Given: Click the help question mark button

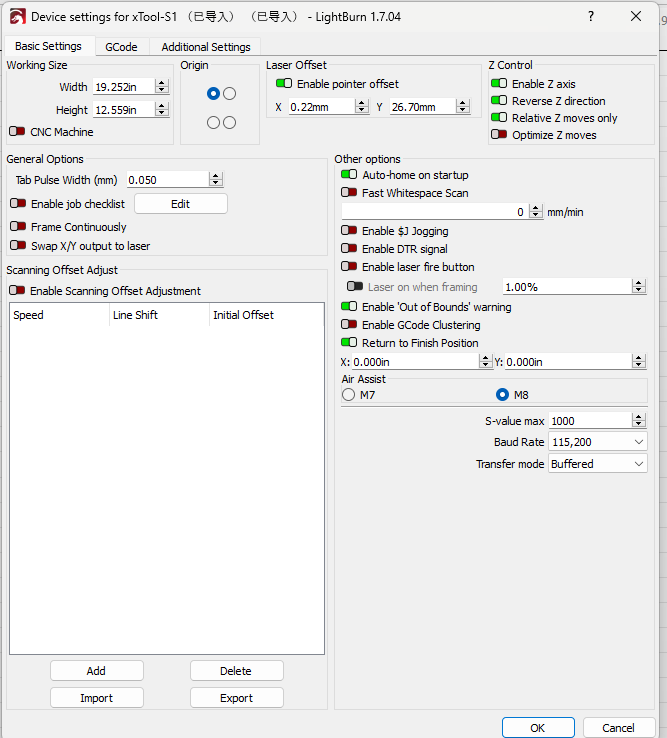Looking at the screenshot, I should pyautogui.click(x=591, y=16).
